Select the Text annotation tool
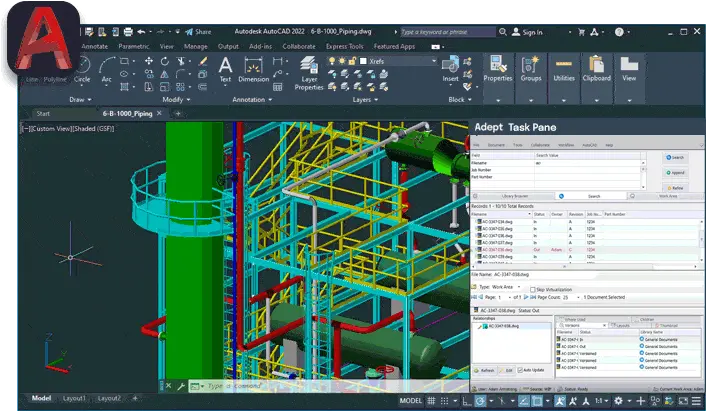706x411 pixels. pos(225,70)
